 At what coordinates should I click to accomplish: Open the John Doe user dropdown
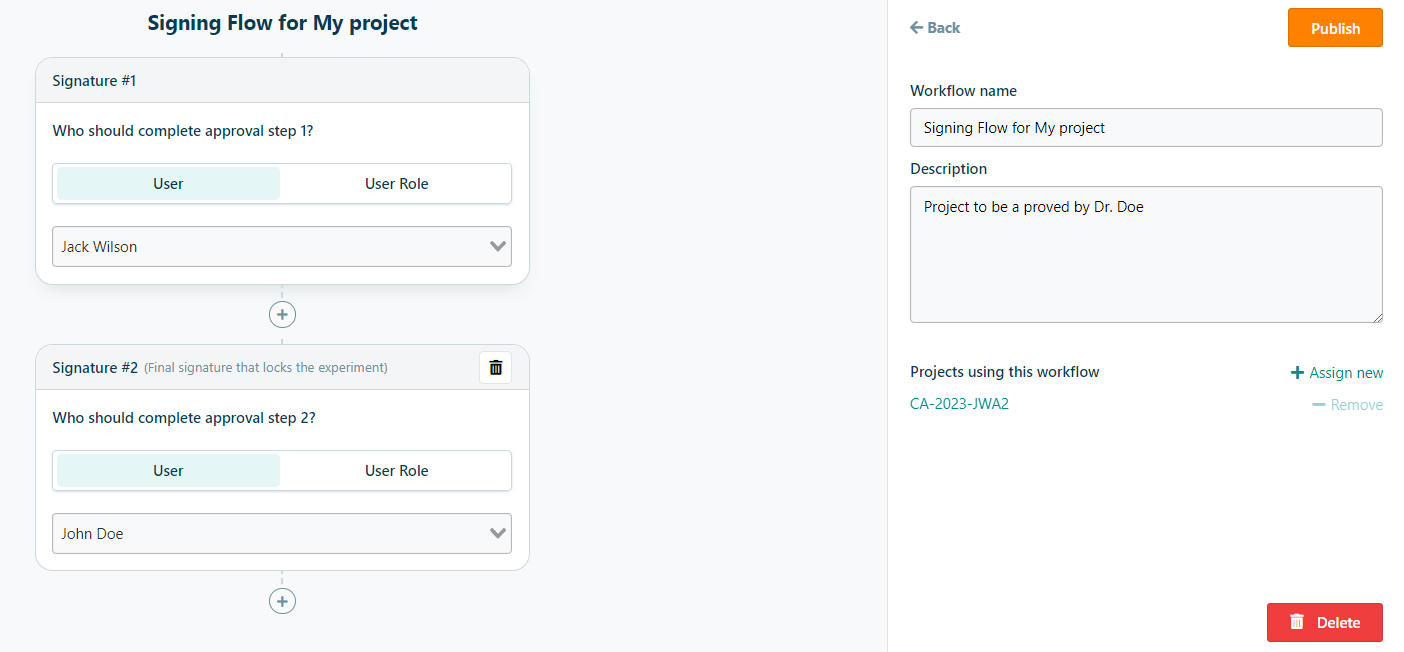pyautogui.click(x=282, y=534)
